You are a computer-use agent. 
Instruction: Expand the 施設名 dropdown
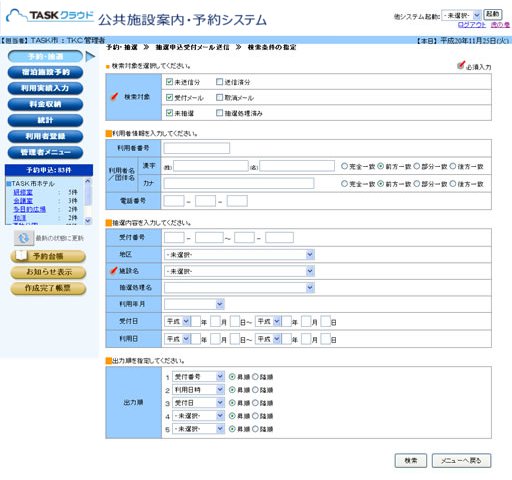(239, 271)
